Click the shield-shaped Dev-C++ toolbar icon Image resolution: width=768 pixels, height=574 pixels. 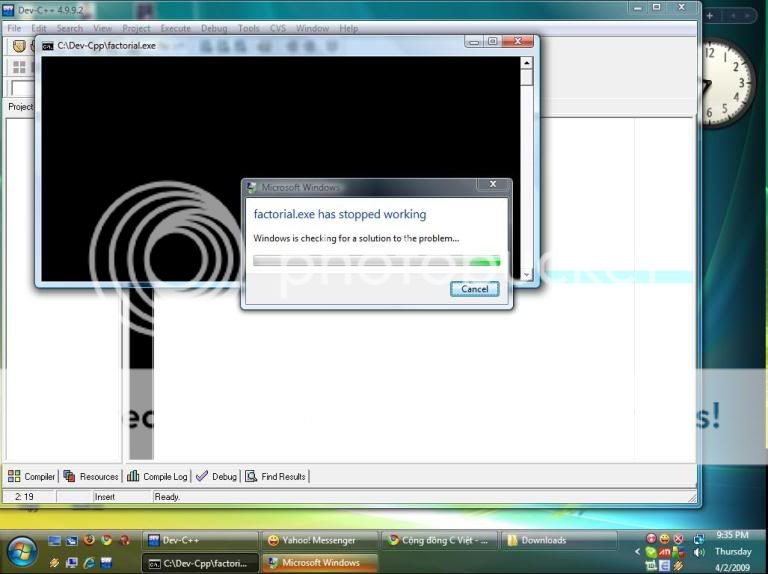(x=19, y=47)
